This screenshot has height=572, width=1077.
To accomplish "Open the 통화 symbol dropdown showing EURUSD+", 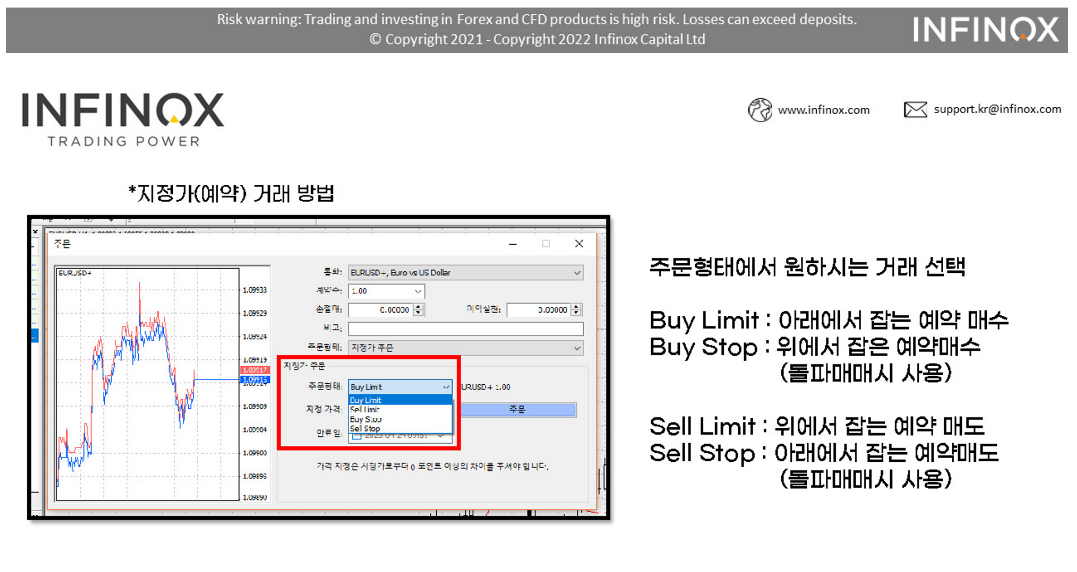I will [466, 273].
